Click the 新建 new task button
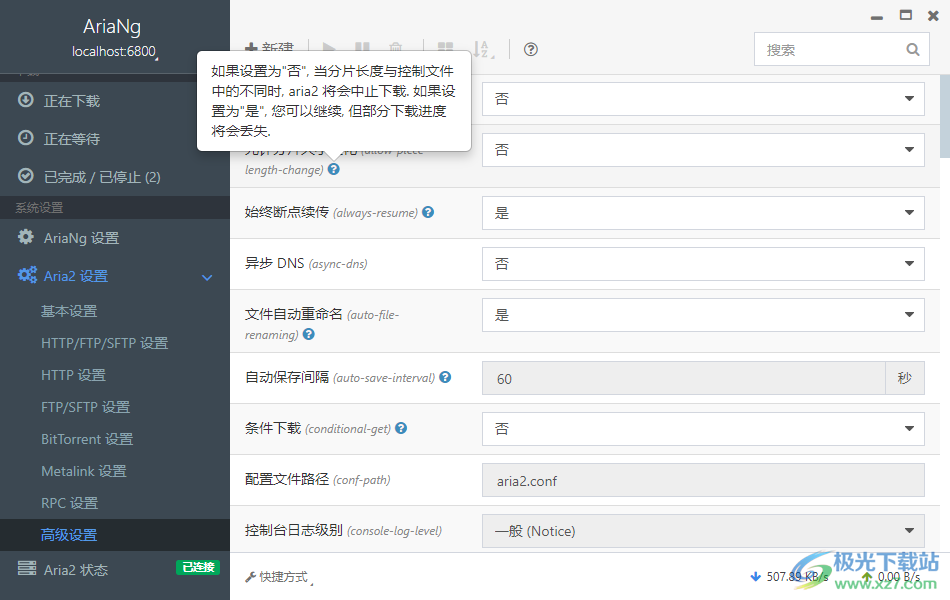950x600 pixels. (x=269, y=48)
